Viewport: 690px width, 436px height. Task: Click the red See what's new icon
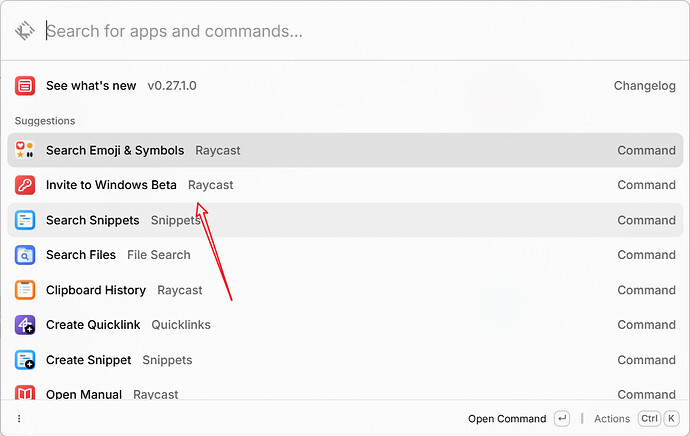tap(25, 85)
